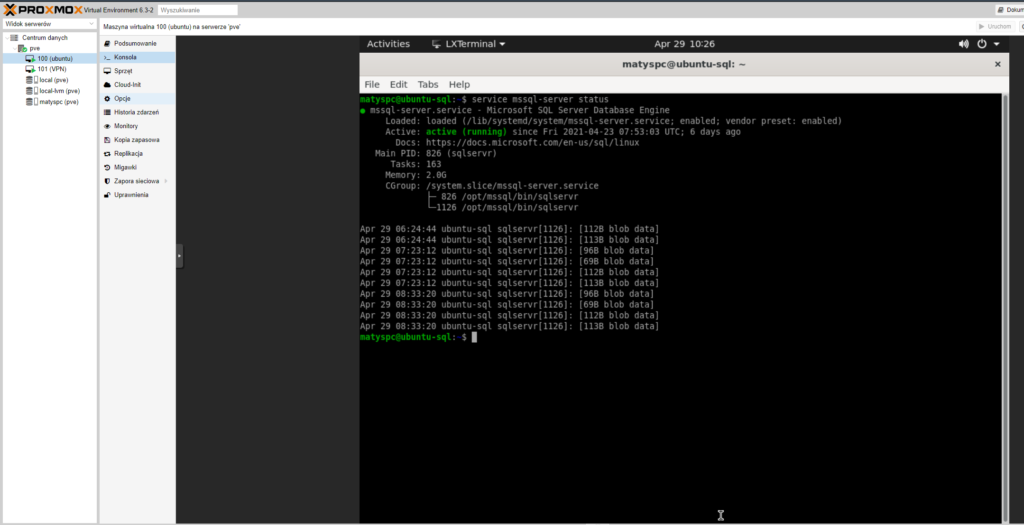Click the Wyszukiwanie search field
Viewport: 1024px width, 525px height.
[x=197, y=9]
